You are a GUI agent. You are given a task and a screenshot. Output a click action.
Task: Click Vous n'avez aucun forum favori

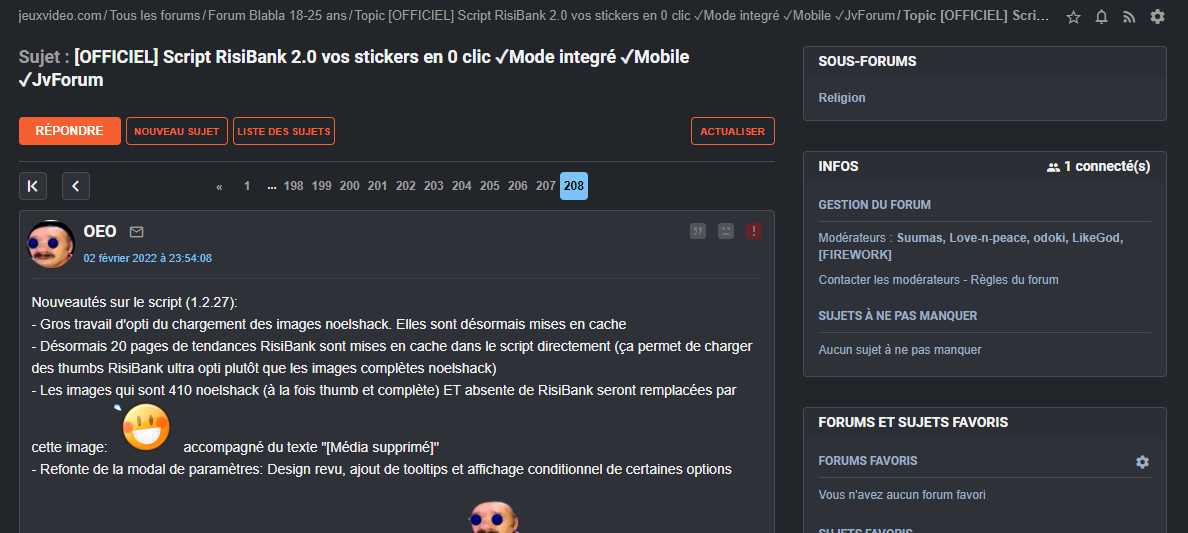pos(902,495)
